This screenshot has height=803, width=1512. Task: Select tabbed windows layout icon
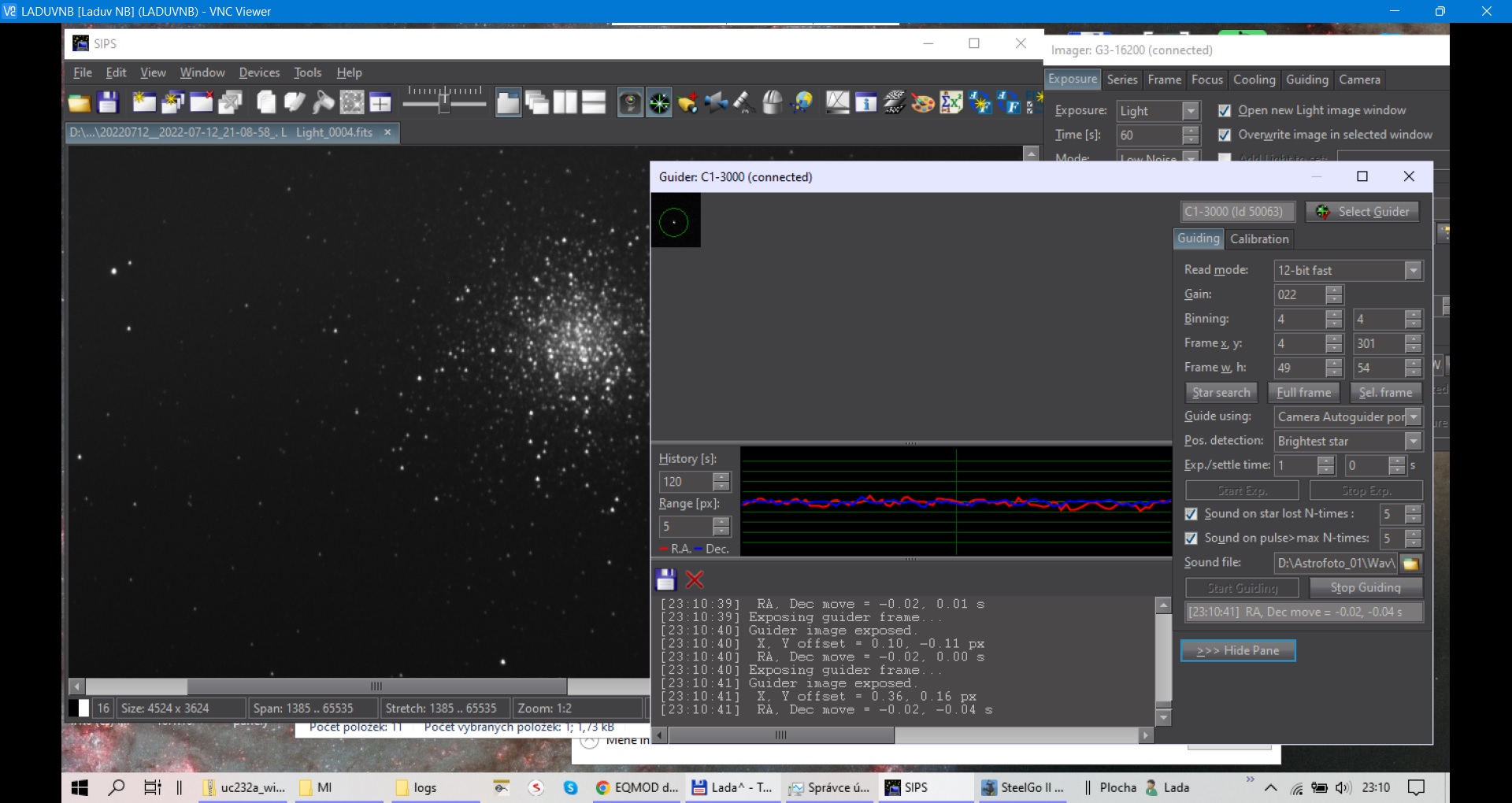coord(508,102)
